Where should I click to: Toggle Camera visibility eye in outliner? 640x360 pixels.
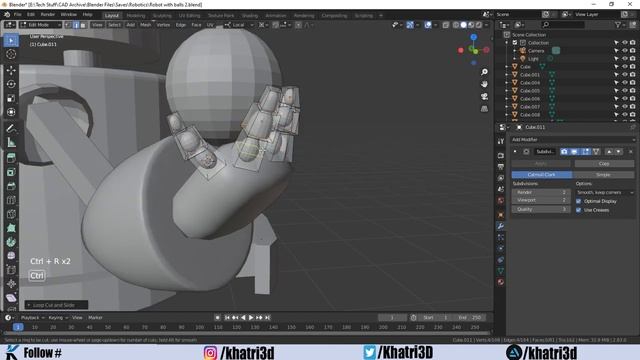(x=624, y=51)
